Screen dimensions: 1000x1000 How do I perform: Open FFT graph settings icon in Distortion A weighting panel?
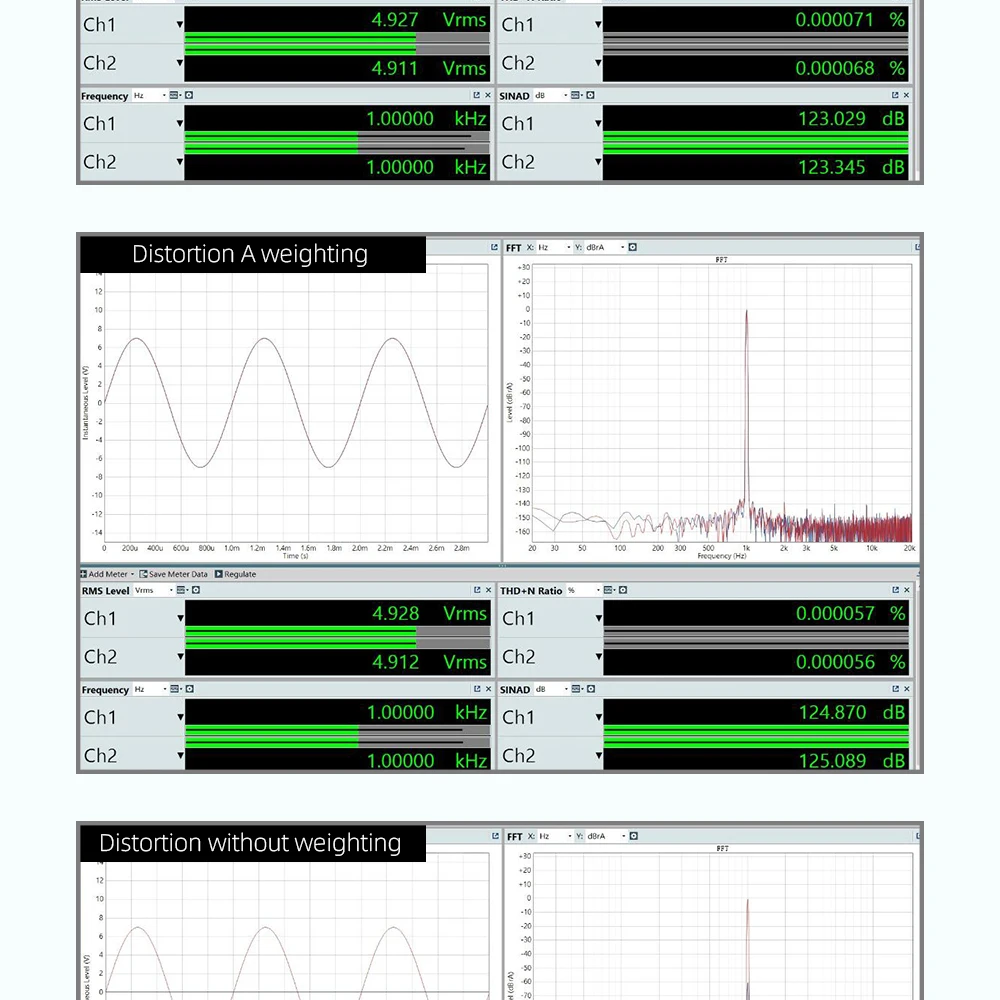tap(633, 247)
